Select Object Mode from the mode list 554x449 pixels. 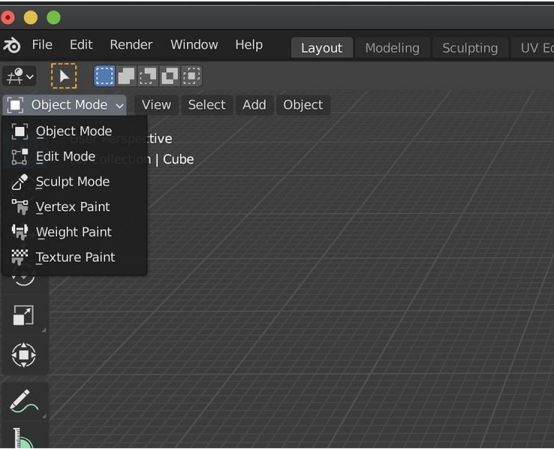pos(74,131)
